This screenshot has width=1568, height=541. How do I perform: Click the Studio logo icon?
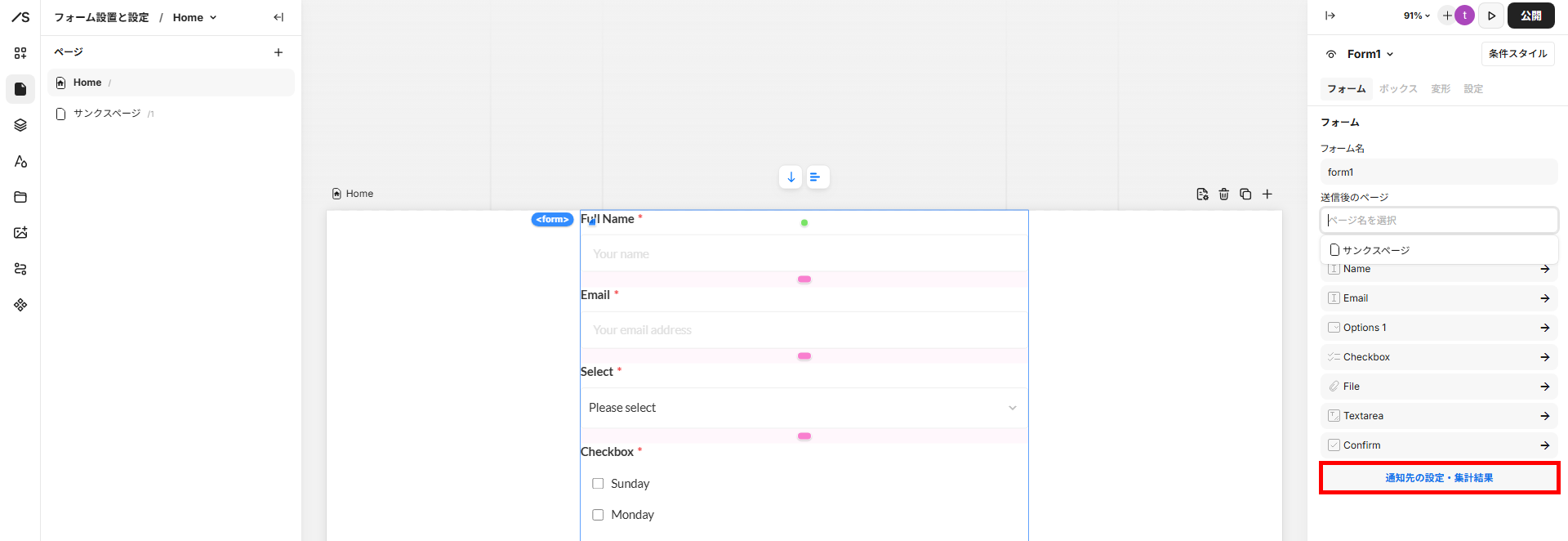point(20,16)
